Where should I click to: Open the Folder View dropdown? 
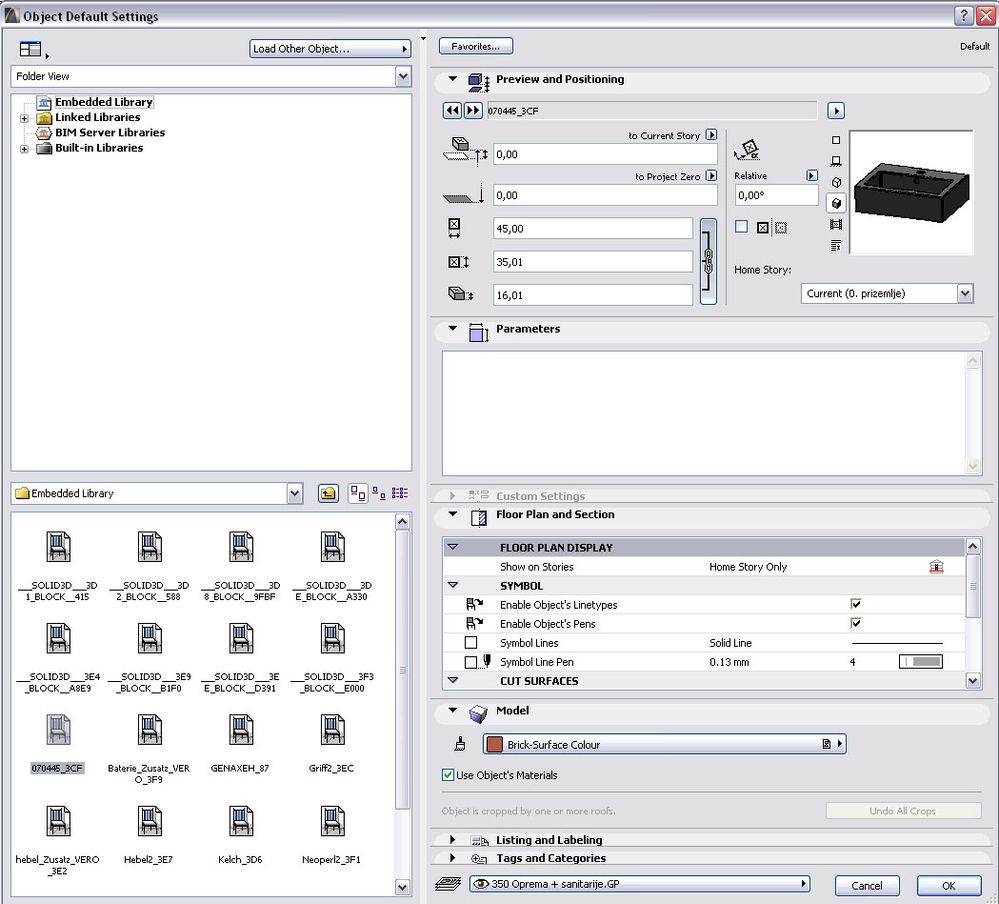pos(402,77)
